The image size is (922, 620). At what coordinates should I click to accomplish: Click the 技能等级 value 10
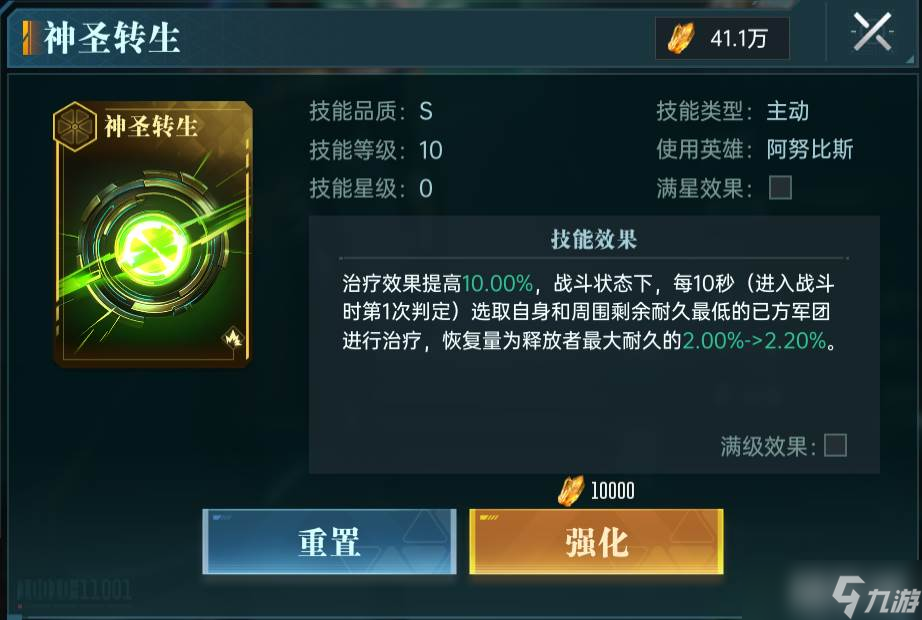430,151
